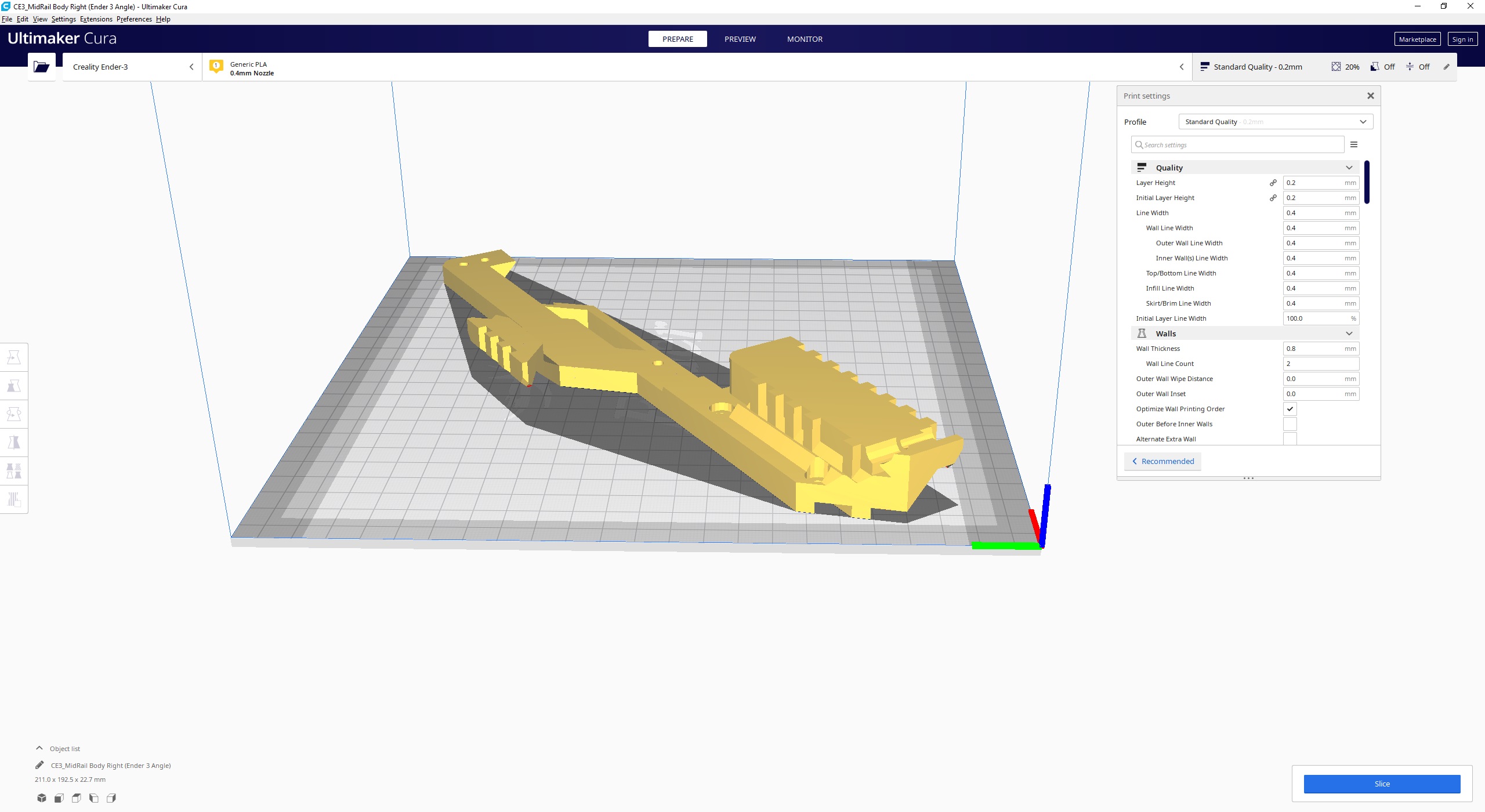Viewport: 1485px width, 812px height.
Task: Collapse the Quality settings section
Action: (x=1245, y=168)
